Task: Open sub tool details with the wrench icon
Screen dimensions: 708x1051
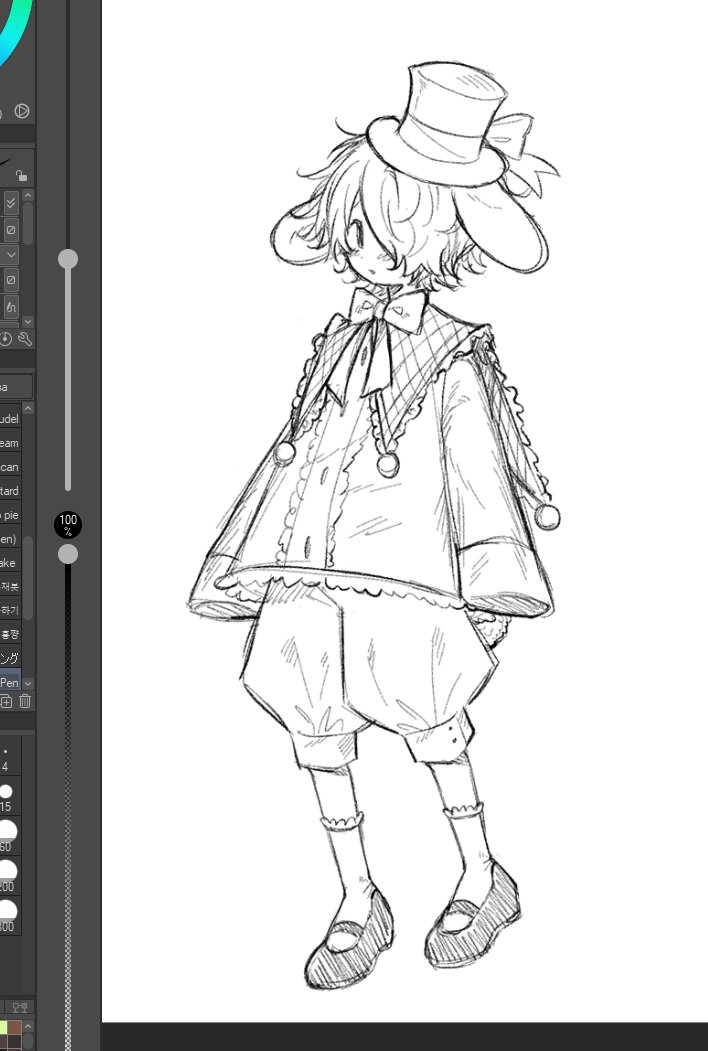Action: point(25,338)
